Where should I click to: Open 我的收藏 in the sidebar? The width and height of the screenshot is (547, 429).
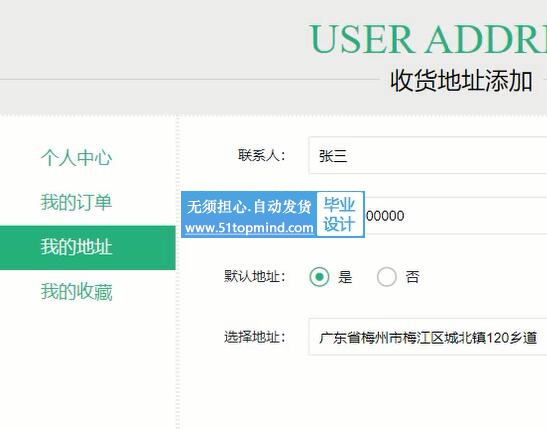(76, 292)
